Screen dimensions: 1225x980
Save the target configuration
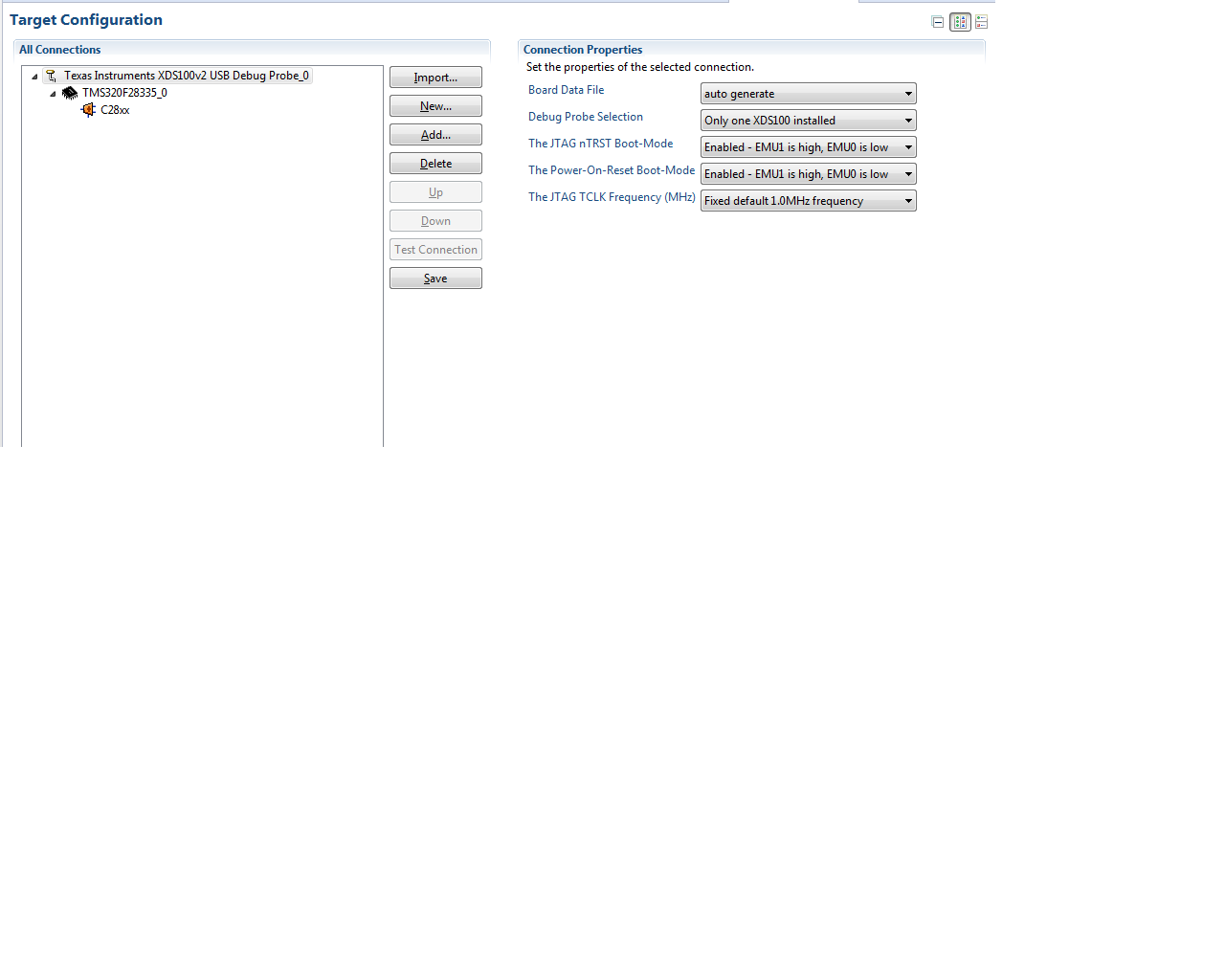click(435, 278)
